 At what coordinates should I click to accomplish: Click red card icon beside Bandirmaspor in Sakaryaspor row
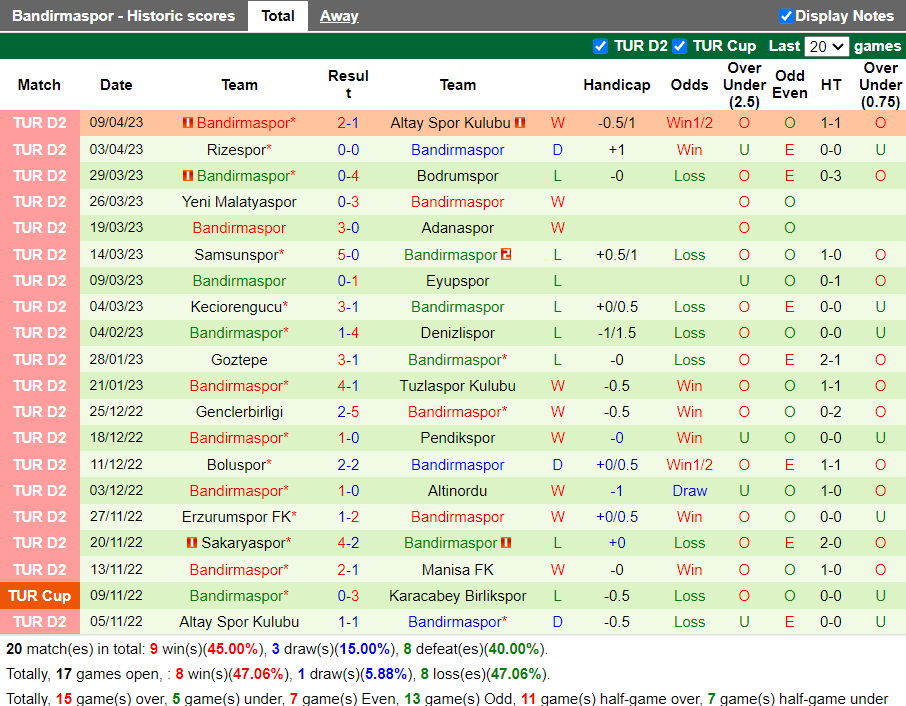pyautogui.click(x=505, y=543)
